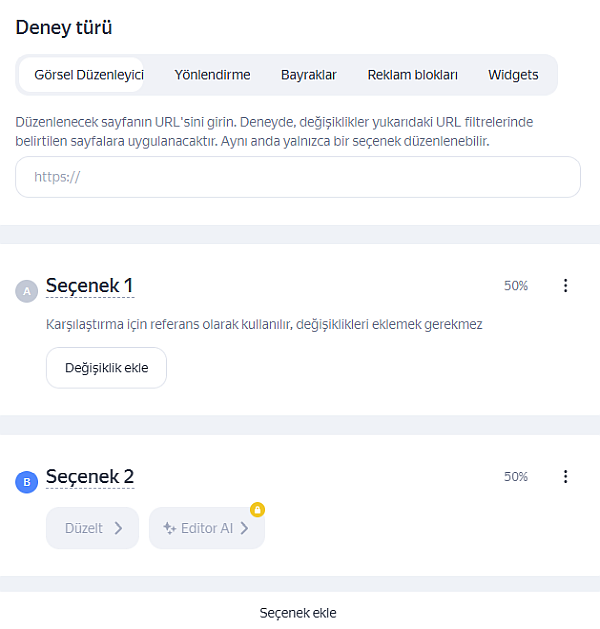The width and height of the screenshot is (600, 629).
Task: Select the Reklam blokları tab
Action: [x=412, y=75]
